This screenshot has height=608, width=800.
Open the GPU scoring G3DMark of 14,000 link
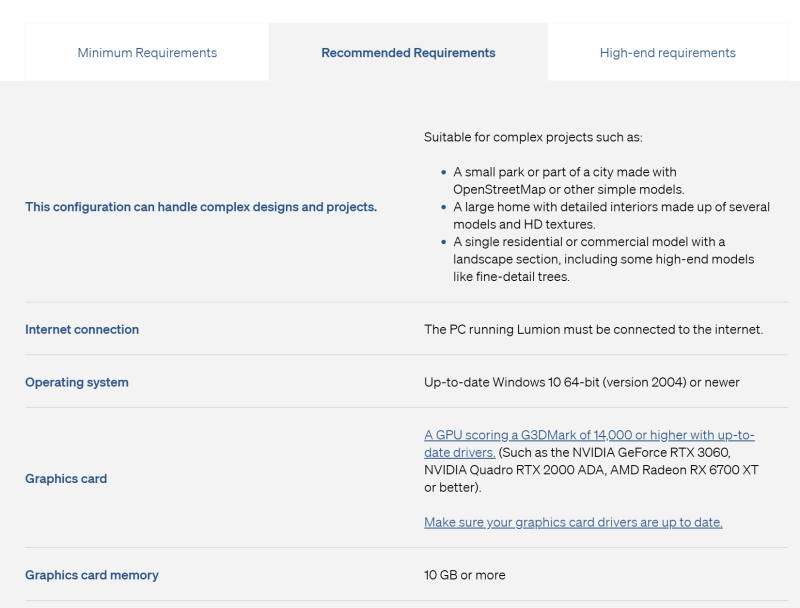click(x=588, y=435)
